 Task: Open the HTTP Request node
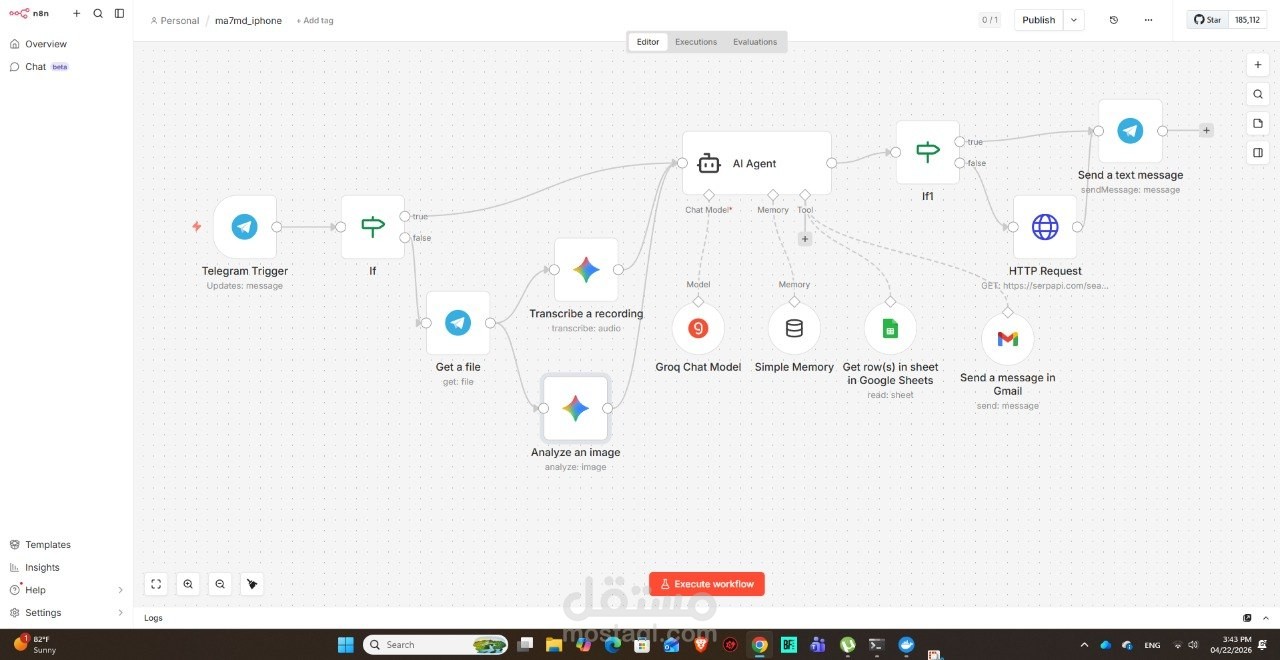[1045, 227]
